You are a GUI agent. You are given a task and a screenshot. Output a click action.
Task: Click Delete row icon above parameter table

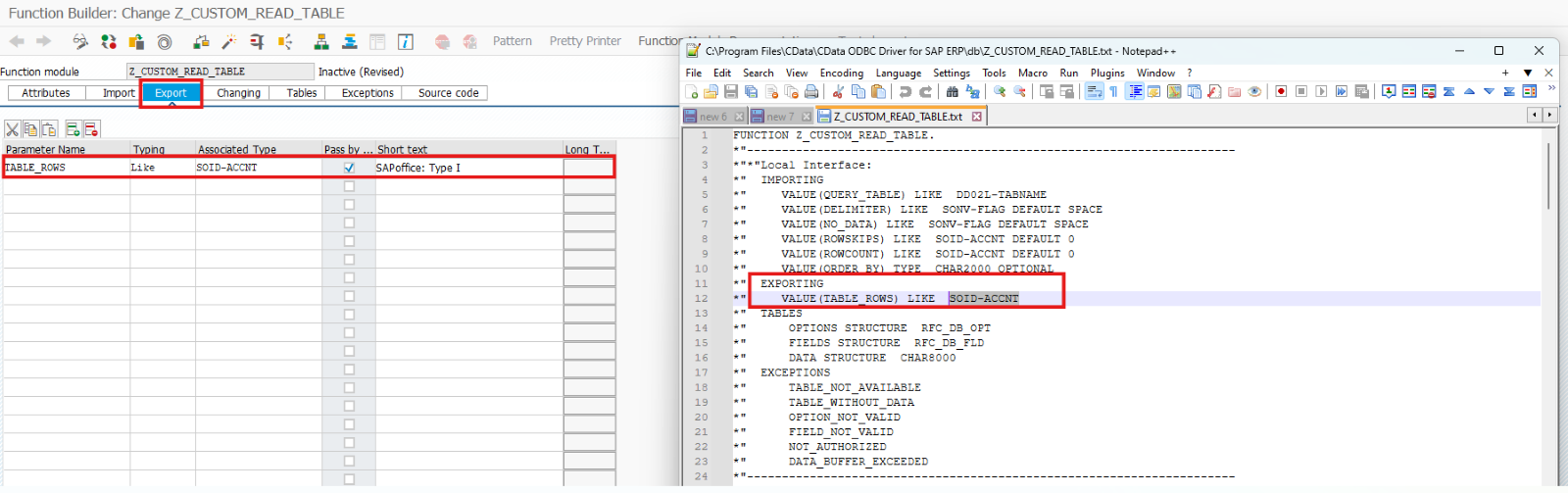pos(91,129)
